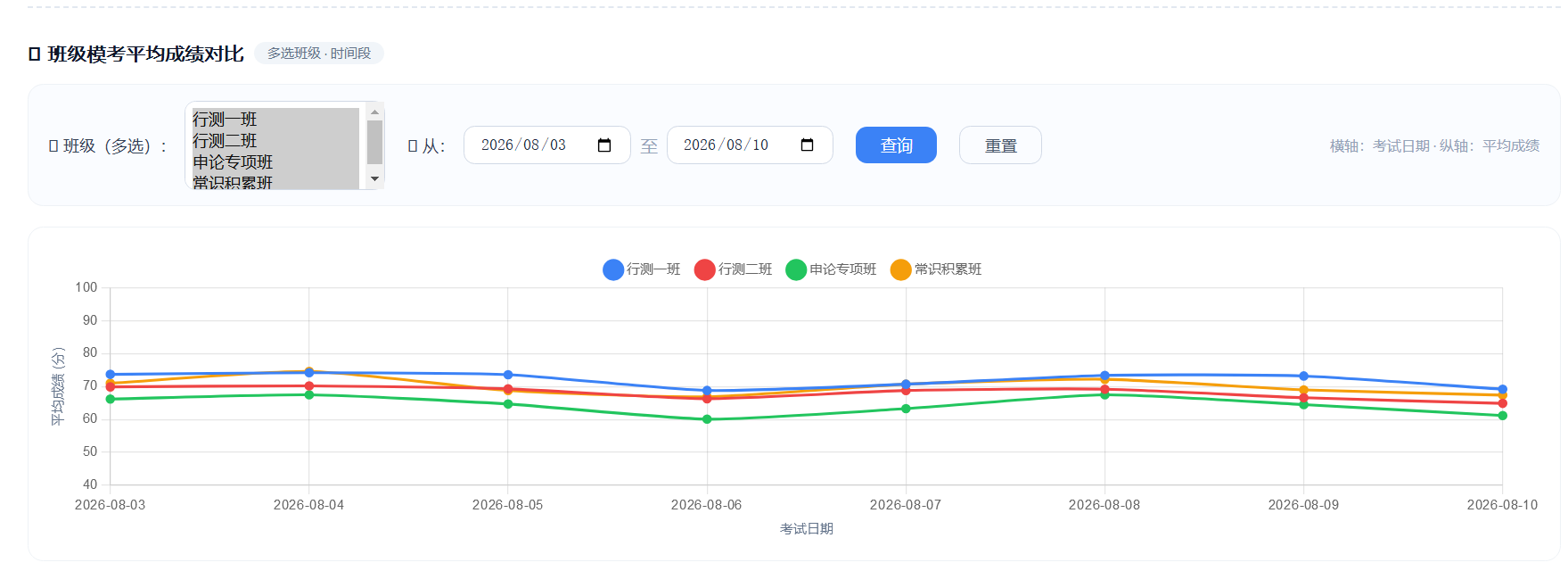Toggle the red 行测二班 legend swatch

[705, 269]
